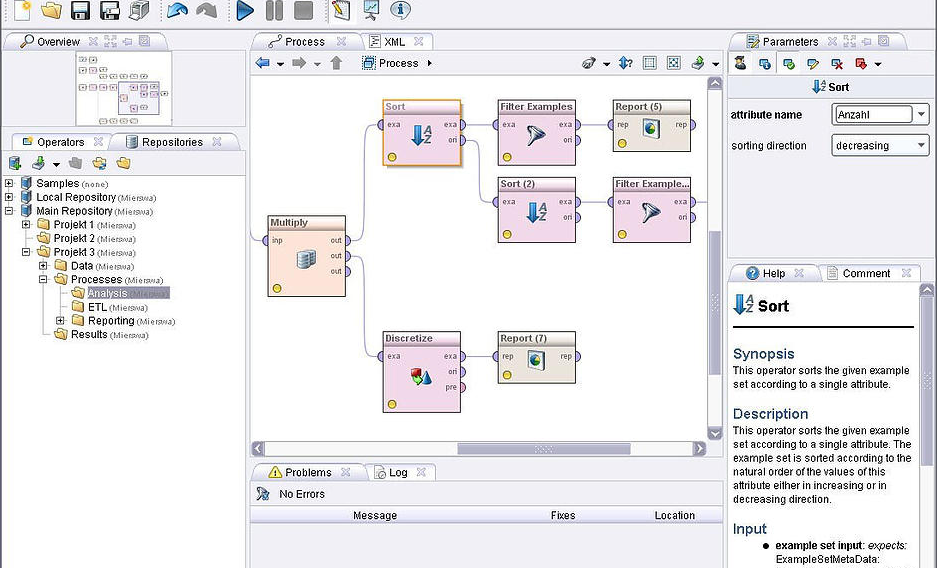Switch to the Design perspective notepad icon
This screenshot has width=937, height=568.
click(x=341, y=10)
